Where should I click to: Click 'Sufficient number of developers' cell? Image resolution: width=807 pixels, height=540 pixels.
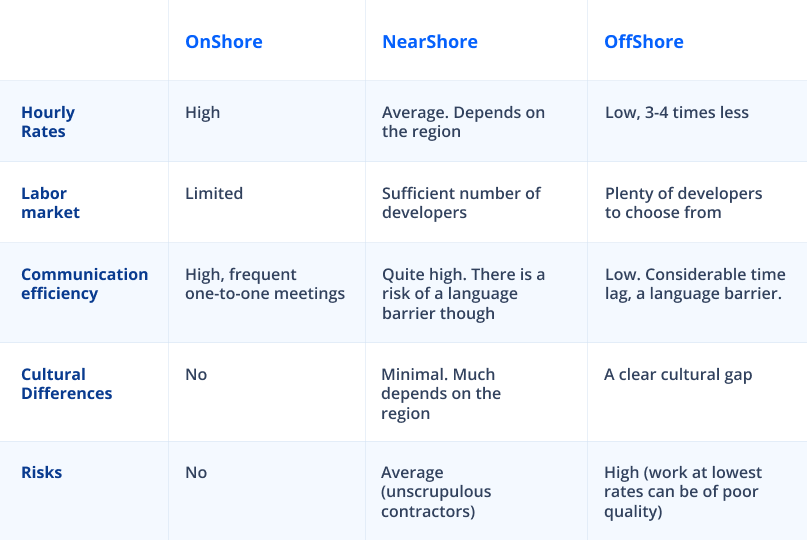coord(461,202)
